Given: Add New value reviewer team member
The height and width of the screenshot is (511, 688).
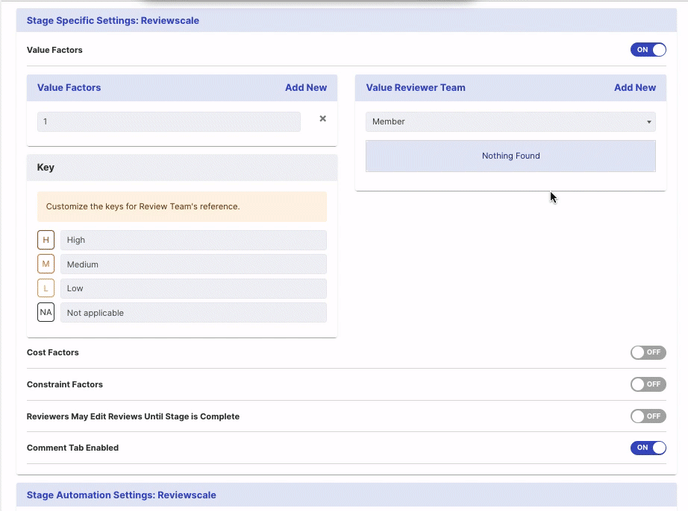Looking at the screenshot, I should click(x=634, y=88).
